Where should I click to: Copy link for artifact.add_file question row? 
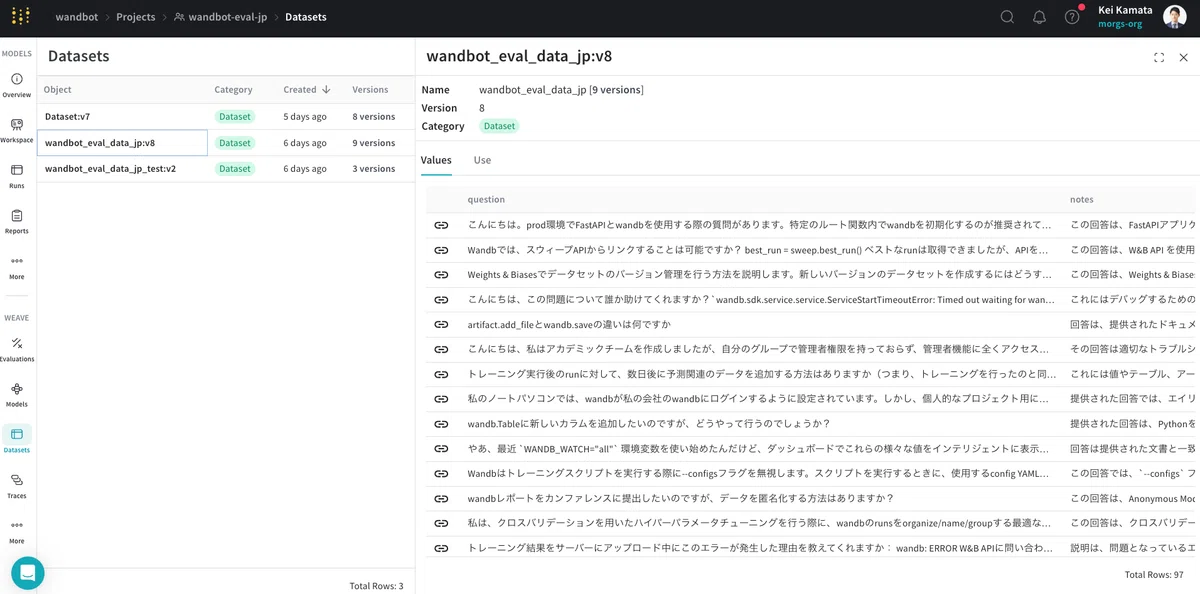pos(441,324)
